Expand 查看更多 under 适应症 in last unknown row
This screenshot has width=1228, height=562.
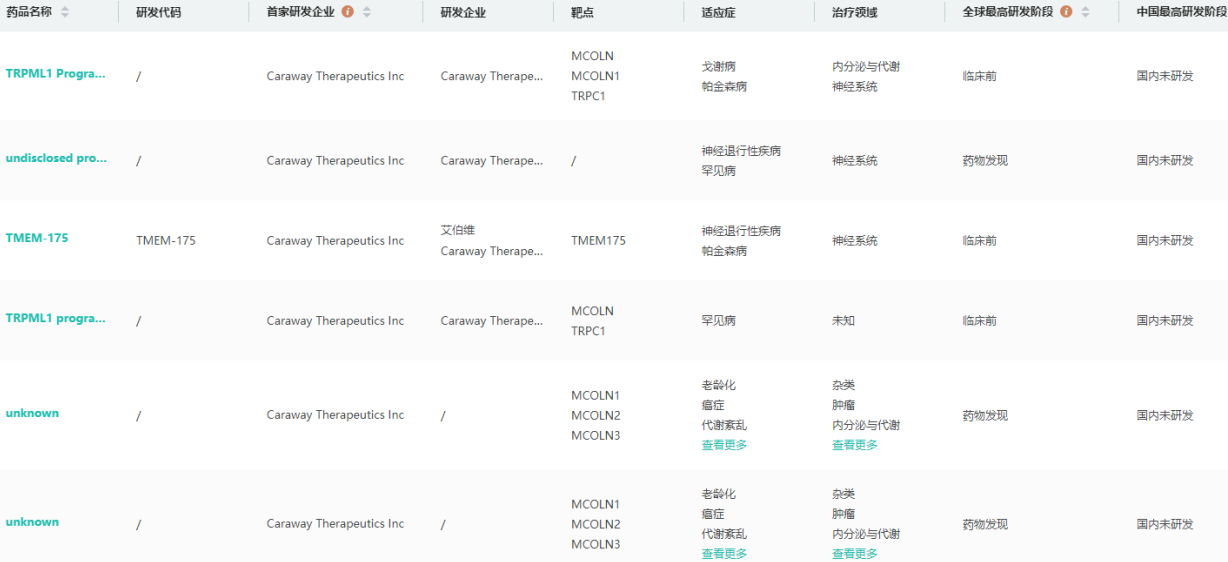click(724, 554)
